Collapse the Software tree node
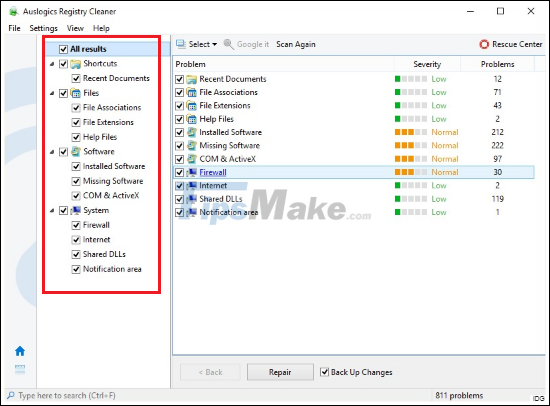The image size is (550, 406). click(52, 152)
